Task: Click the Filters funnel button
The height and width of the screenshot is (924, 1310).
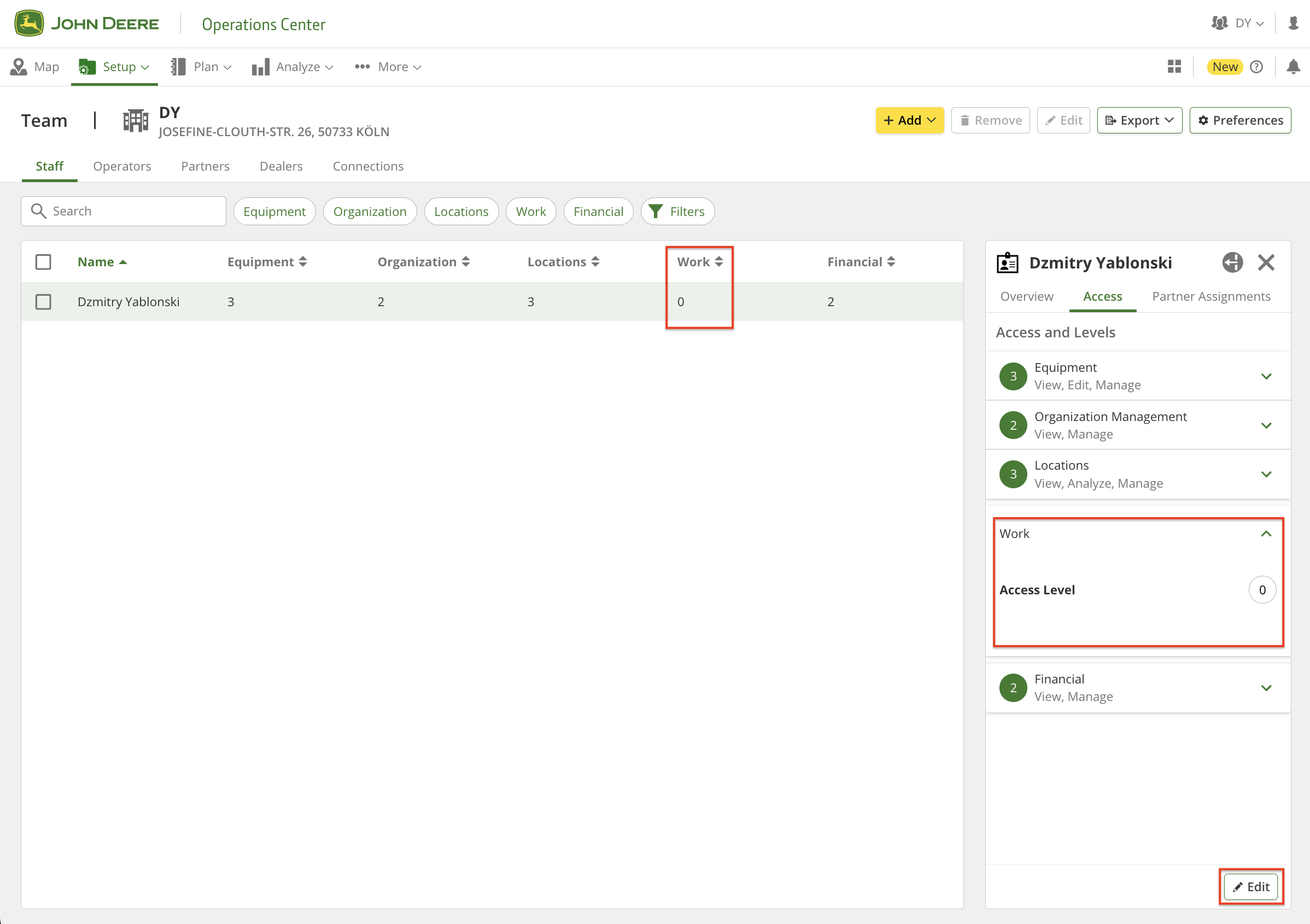Action: pyautogui.click(x=677, y=212)
